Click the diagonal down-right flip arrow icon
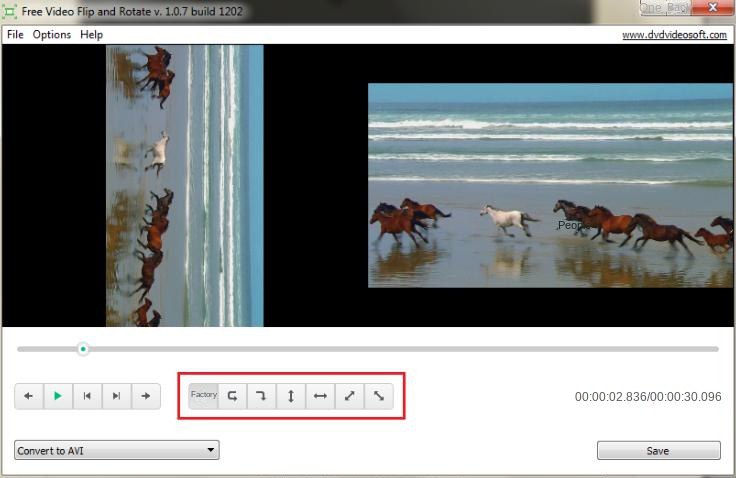The width and height of the screenshot is (736, 478). coord(378,395)
